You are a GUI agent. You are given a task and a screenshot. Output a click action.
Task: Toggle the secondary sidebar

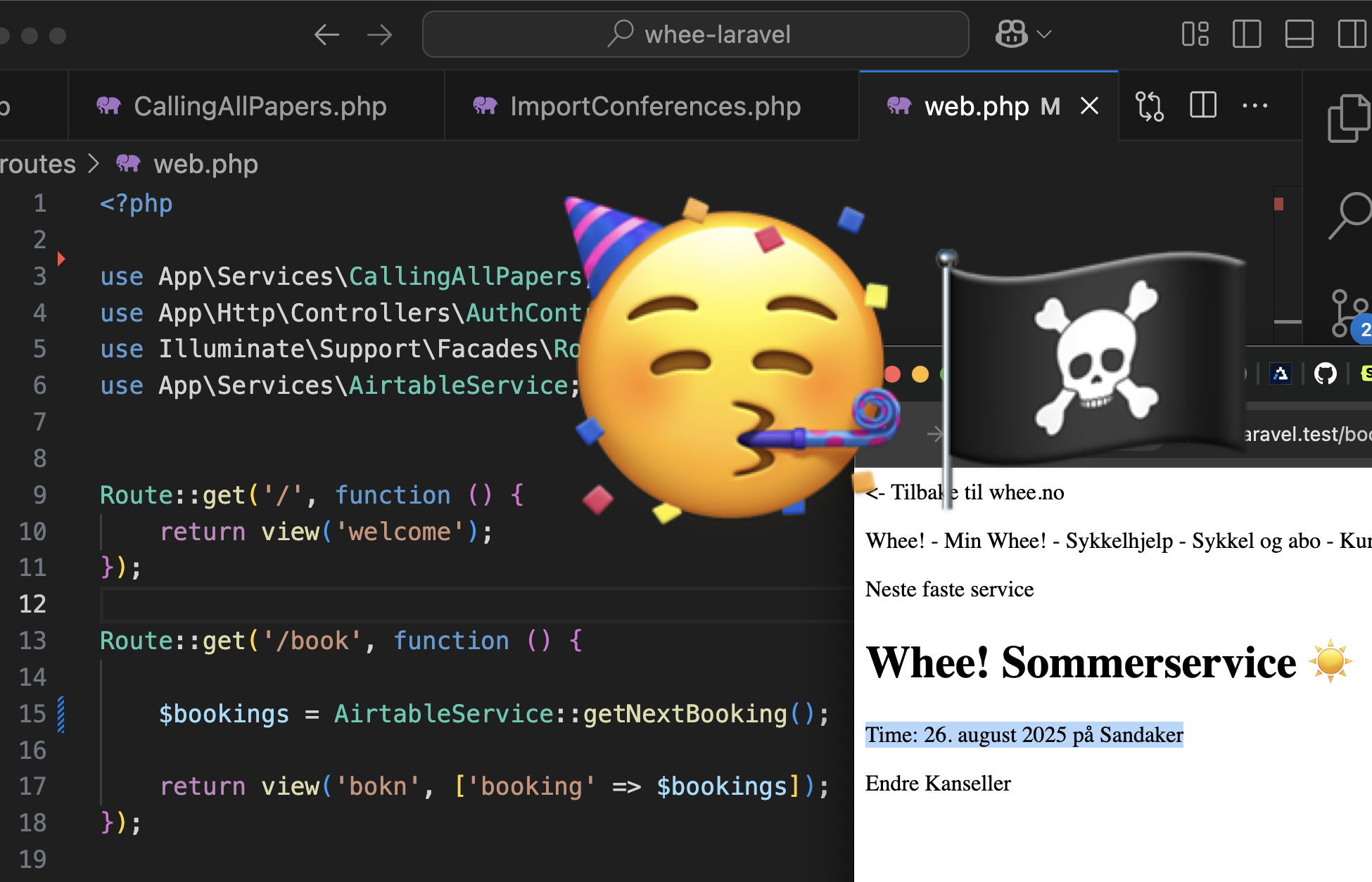(x=1352, y=34)
